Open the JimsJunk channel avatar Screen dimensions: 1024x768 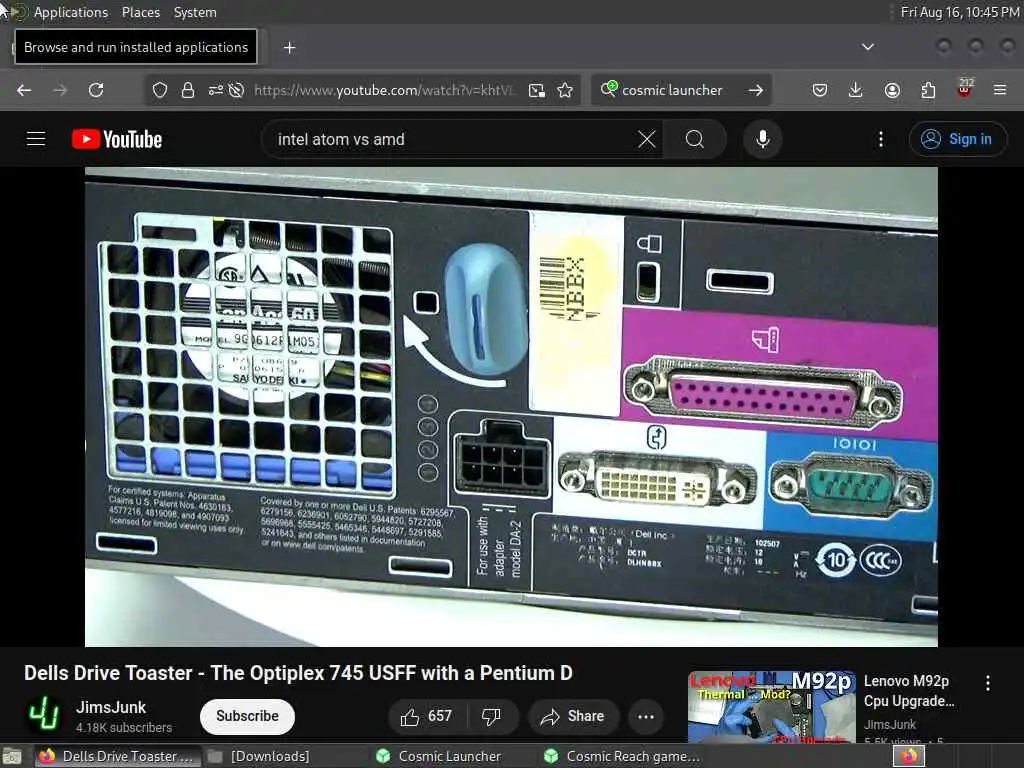pyautogui.click(x=44, y=714)
